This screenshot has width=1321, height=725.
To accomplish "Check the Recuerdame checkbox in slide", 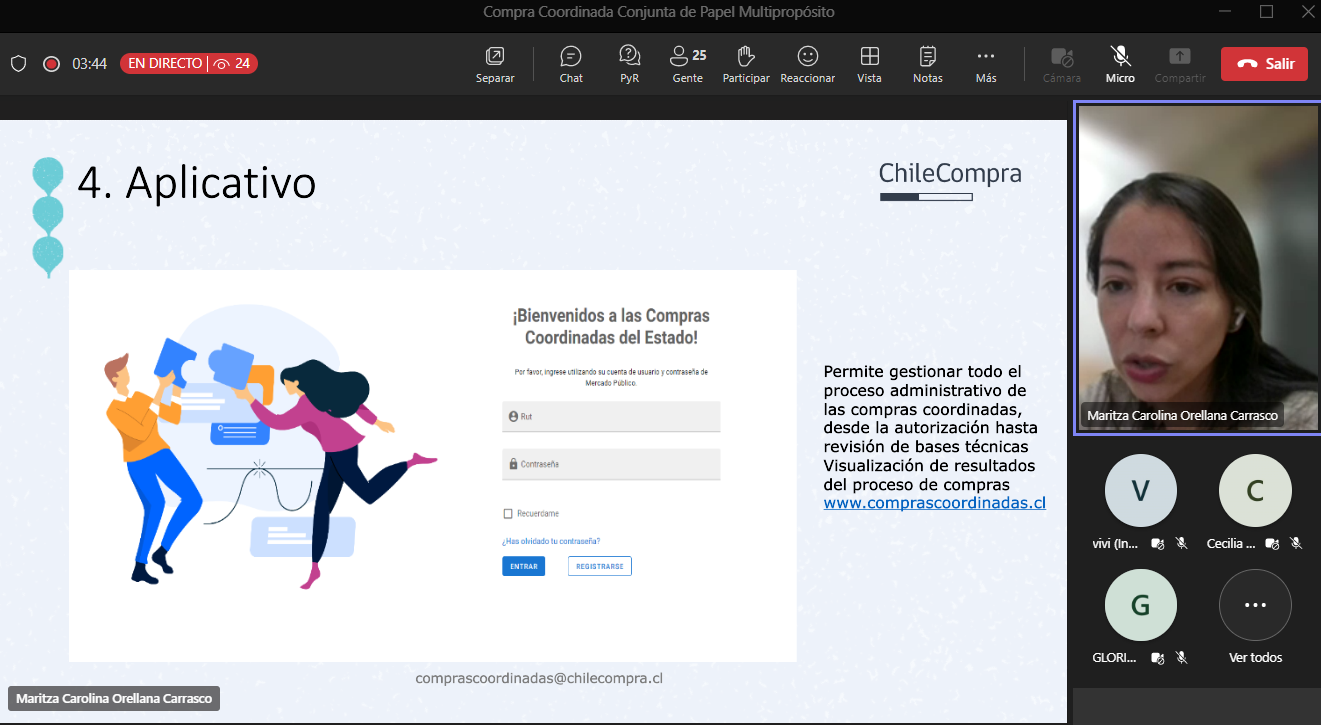I will click(508, 514).
